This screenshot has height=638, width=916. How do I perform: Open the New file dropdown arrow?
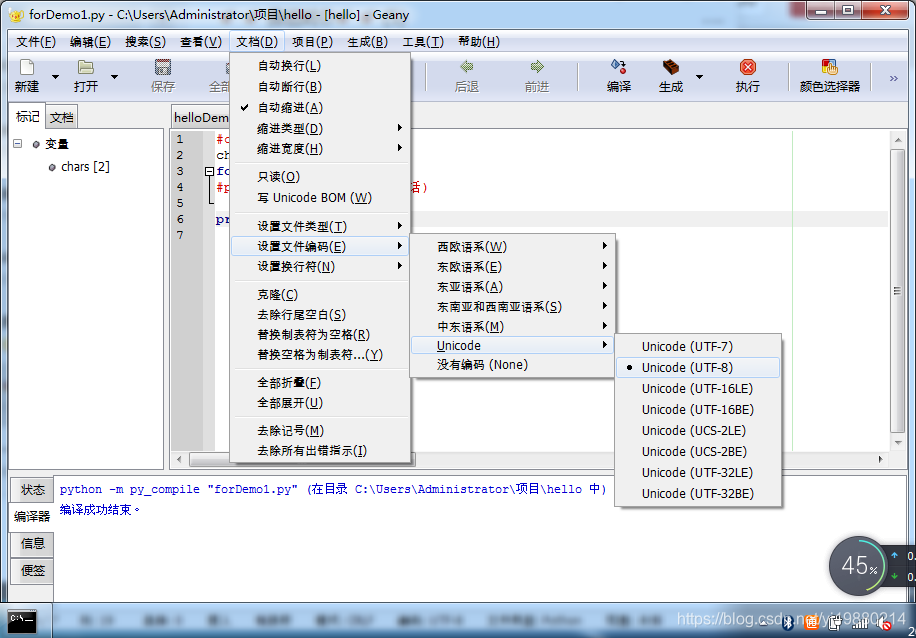(x=55, y=77)
